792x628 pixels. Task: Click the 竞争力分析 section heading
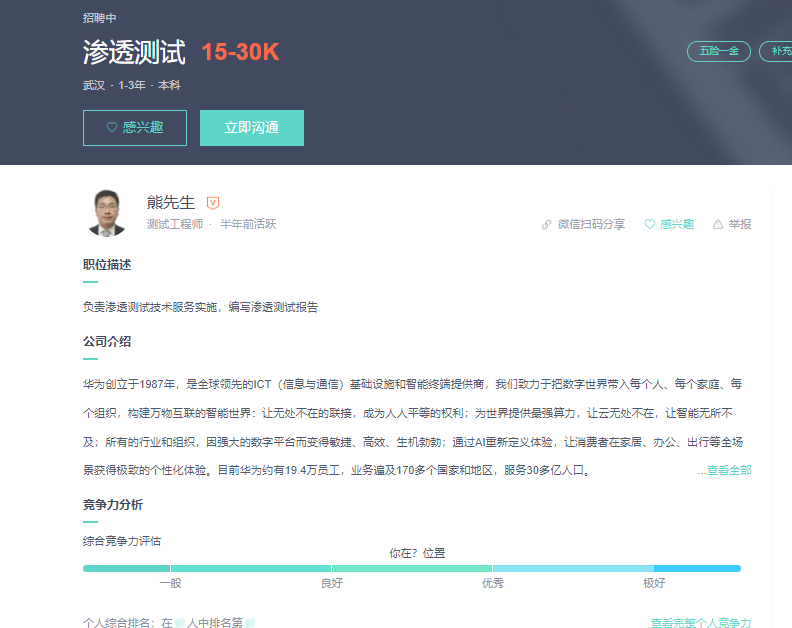tap(113, 505)
